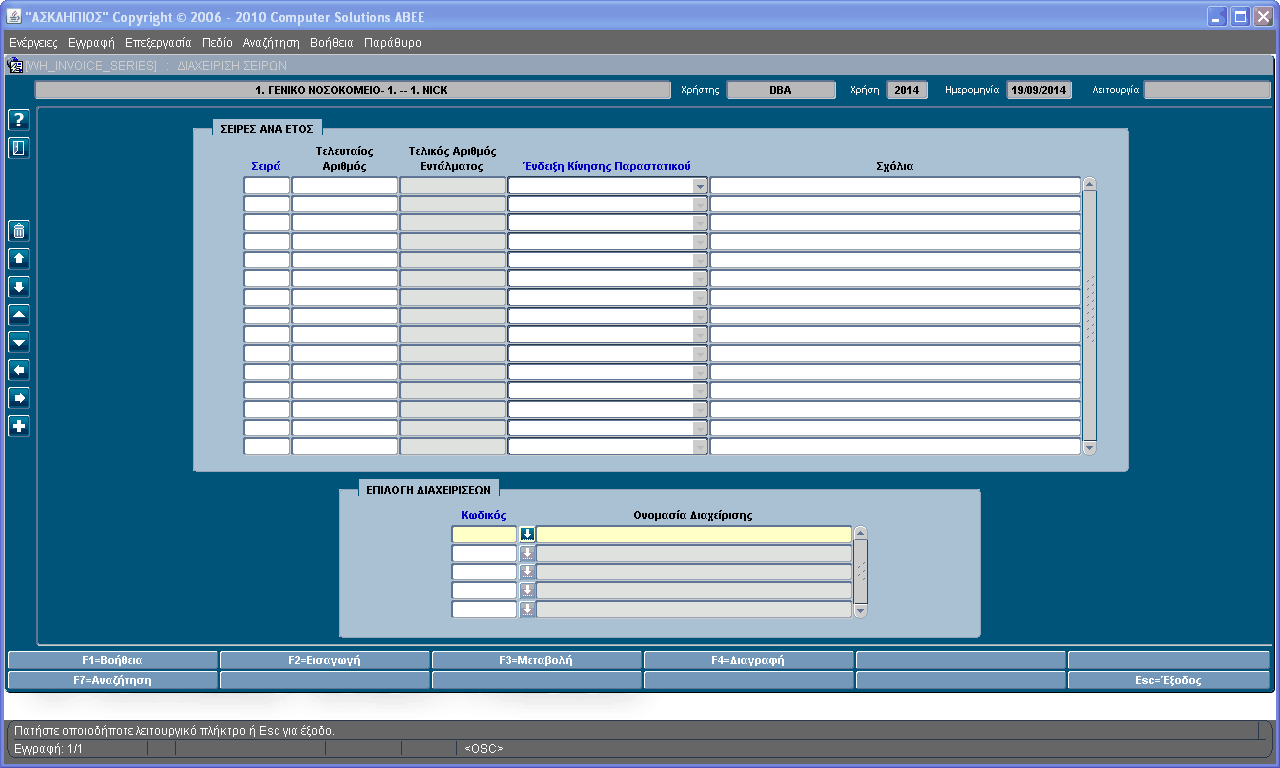The image size is (1280, 768).
Task: Open the Παράθυρο menu
Action: (393, 43)
